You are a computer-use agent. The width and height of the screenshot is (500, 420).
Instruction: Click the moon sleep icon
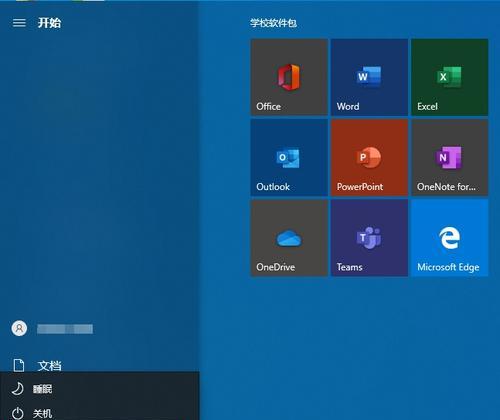[17, 389]
